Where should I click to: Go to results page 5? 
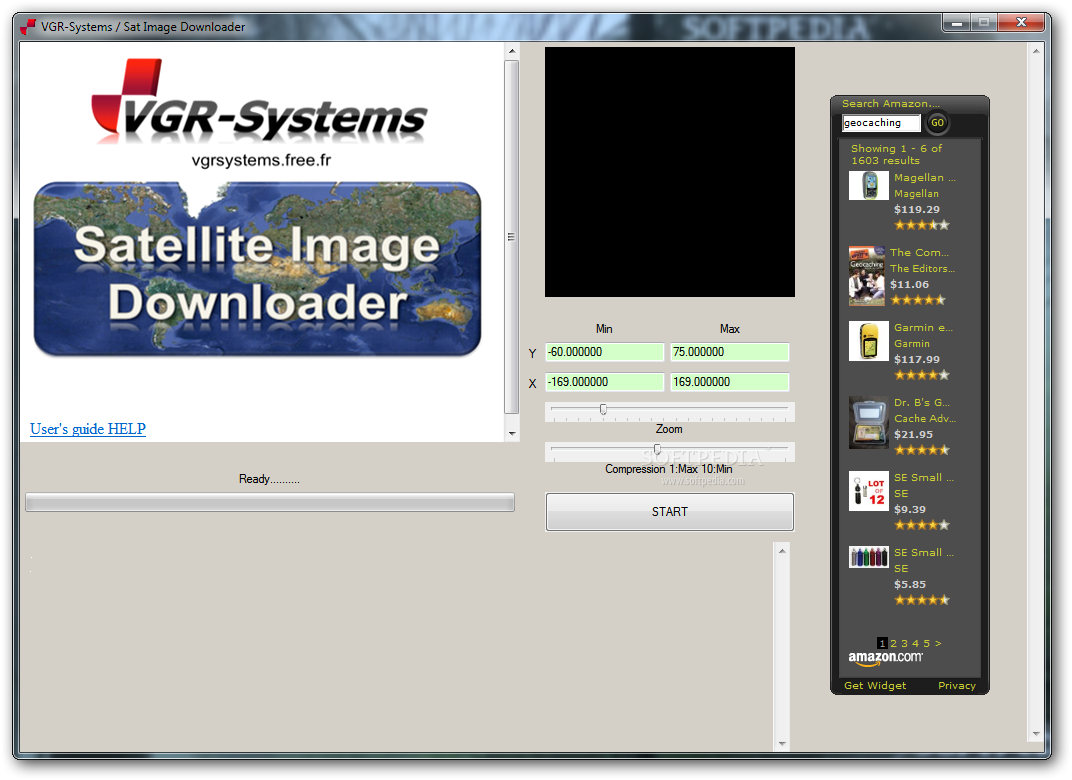[x=926, y=643]
